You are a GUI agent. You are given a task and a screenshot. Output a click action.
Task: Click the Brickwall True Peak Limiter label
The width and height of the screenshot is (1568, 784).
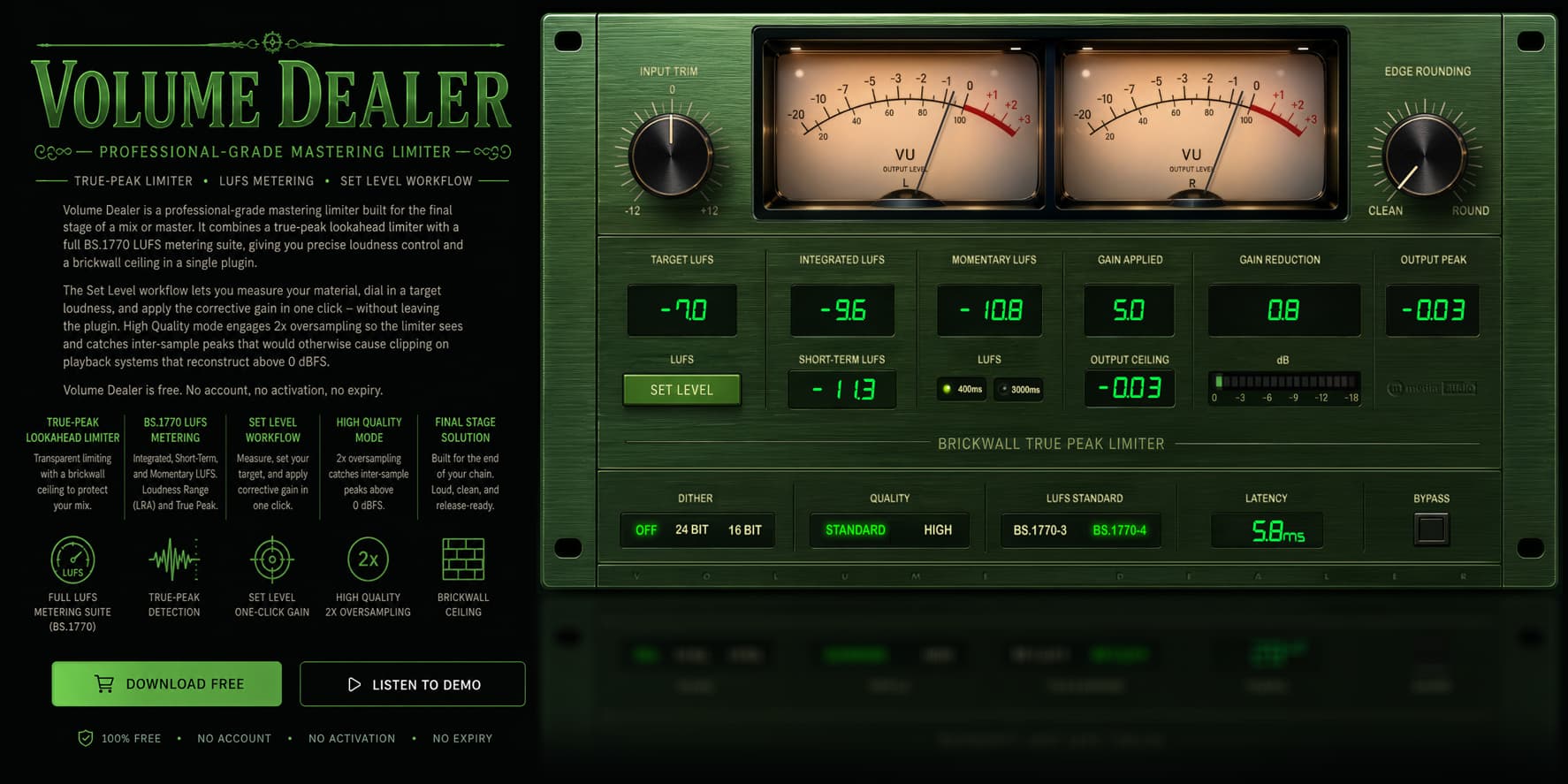point(1051,444)
